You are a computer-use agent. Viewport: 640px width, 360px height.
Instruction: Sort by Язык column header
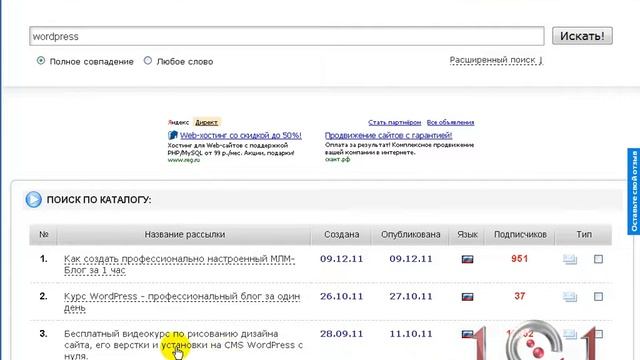tap(467, 235)
